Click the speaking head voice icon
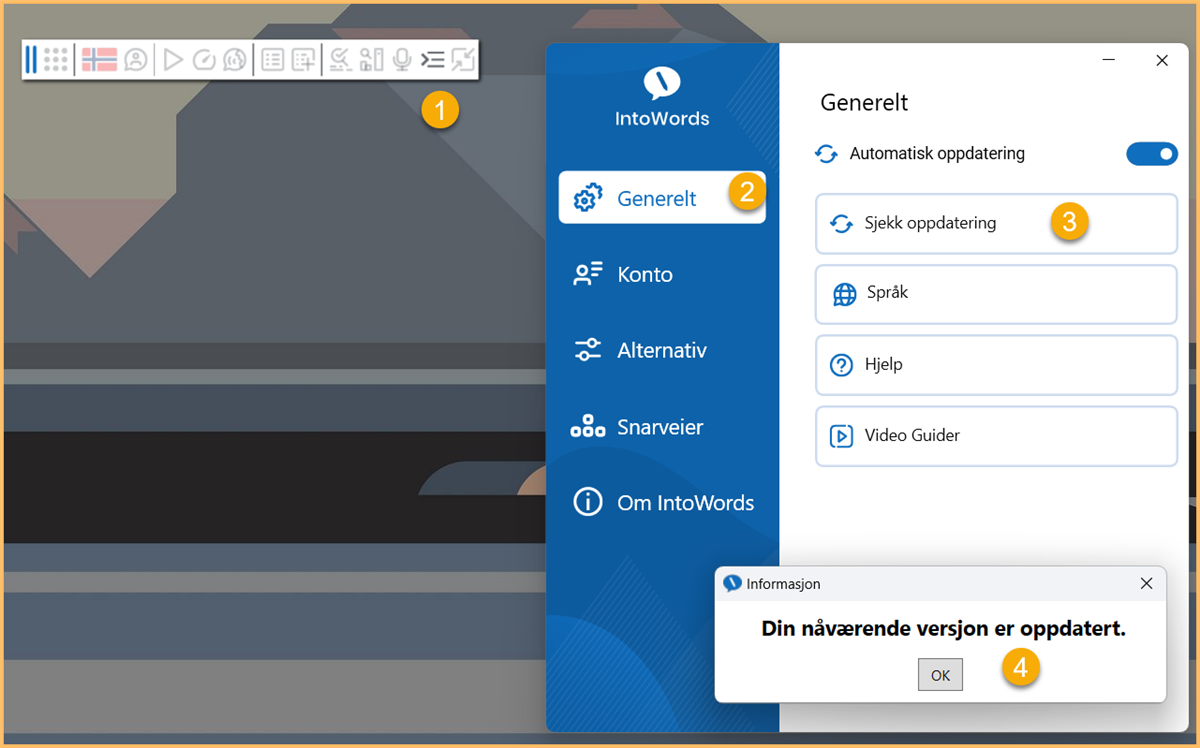The width and height of the screenshot is (1200, 748). (x=234, y=60)
